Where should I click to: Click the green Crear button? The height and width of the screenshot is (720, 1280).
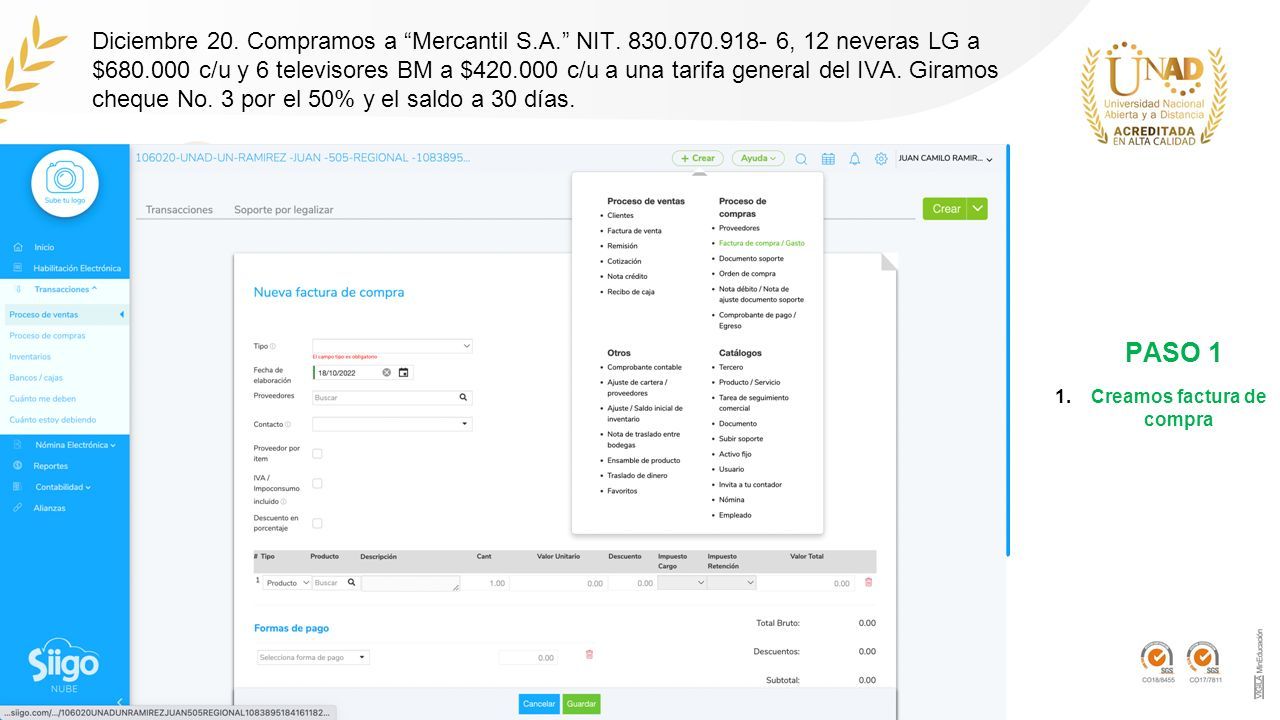coord(946,208)
